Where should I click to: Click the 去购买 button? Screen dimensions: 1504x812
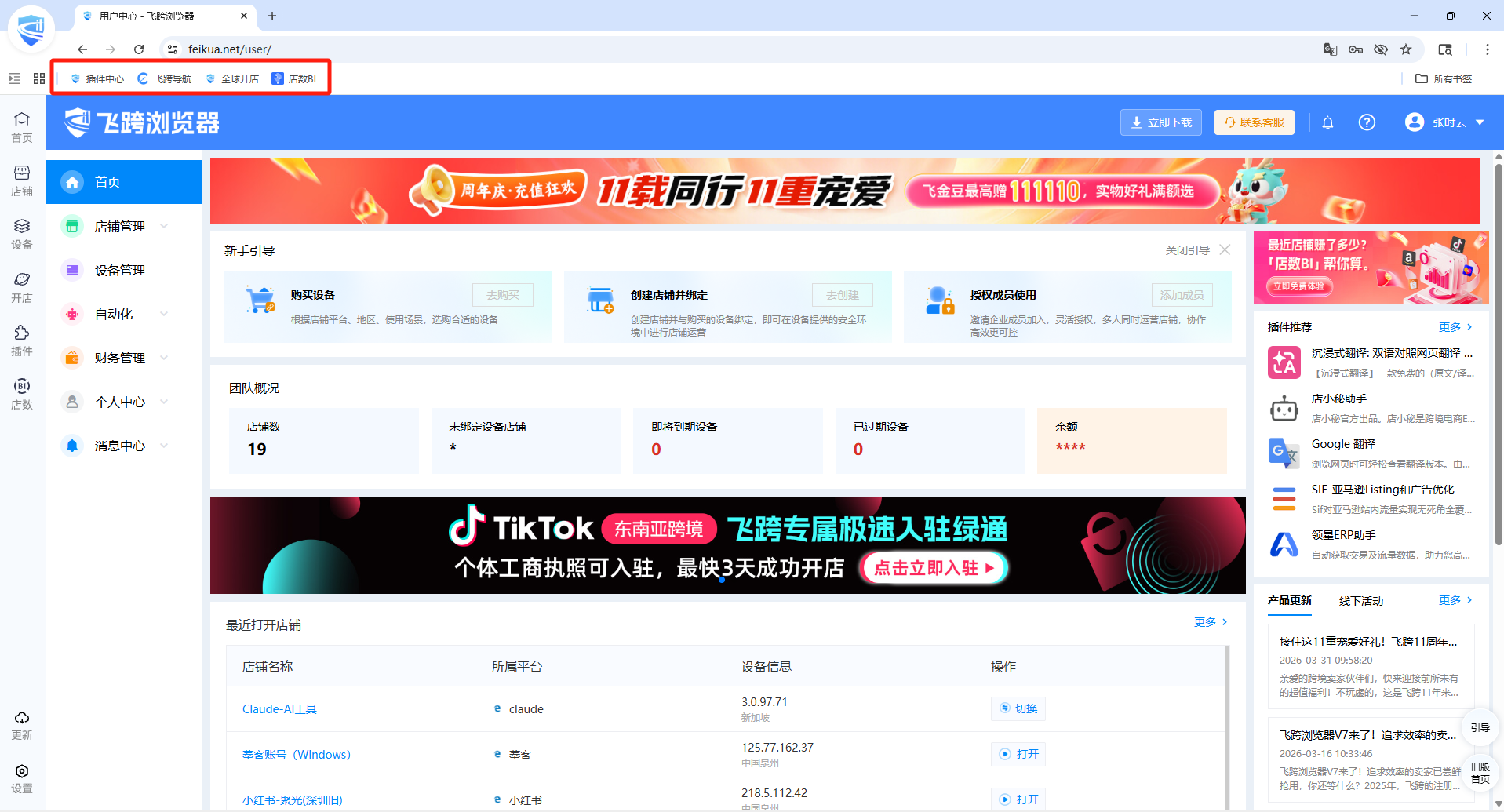pyautogui.click(x=503, y=295)
